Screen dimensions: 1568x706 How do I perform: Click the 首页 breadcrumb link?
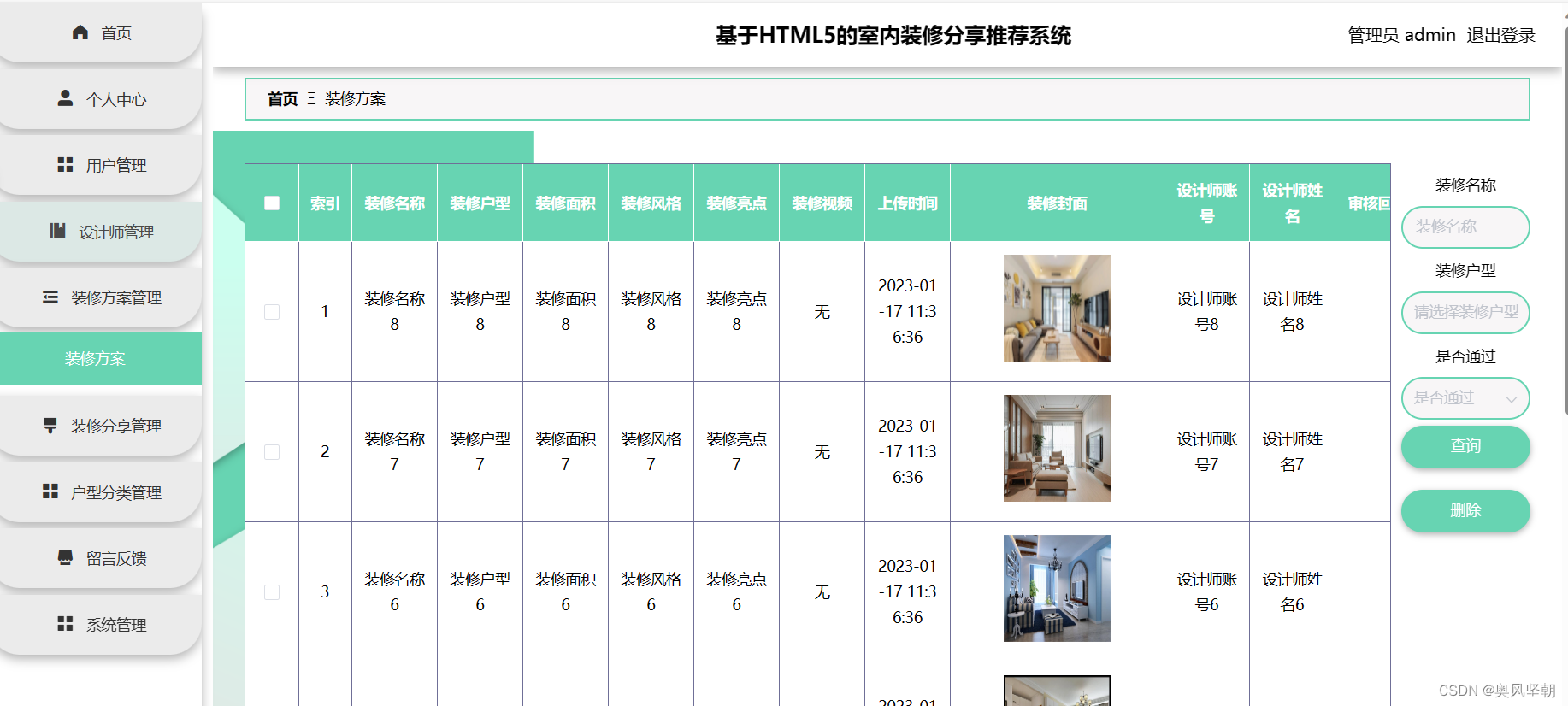pos(282,99)
